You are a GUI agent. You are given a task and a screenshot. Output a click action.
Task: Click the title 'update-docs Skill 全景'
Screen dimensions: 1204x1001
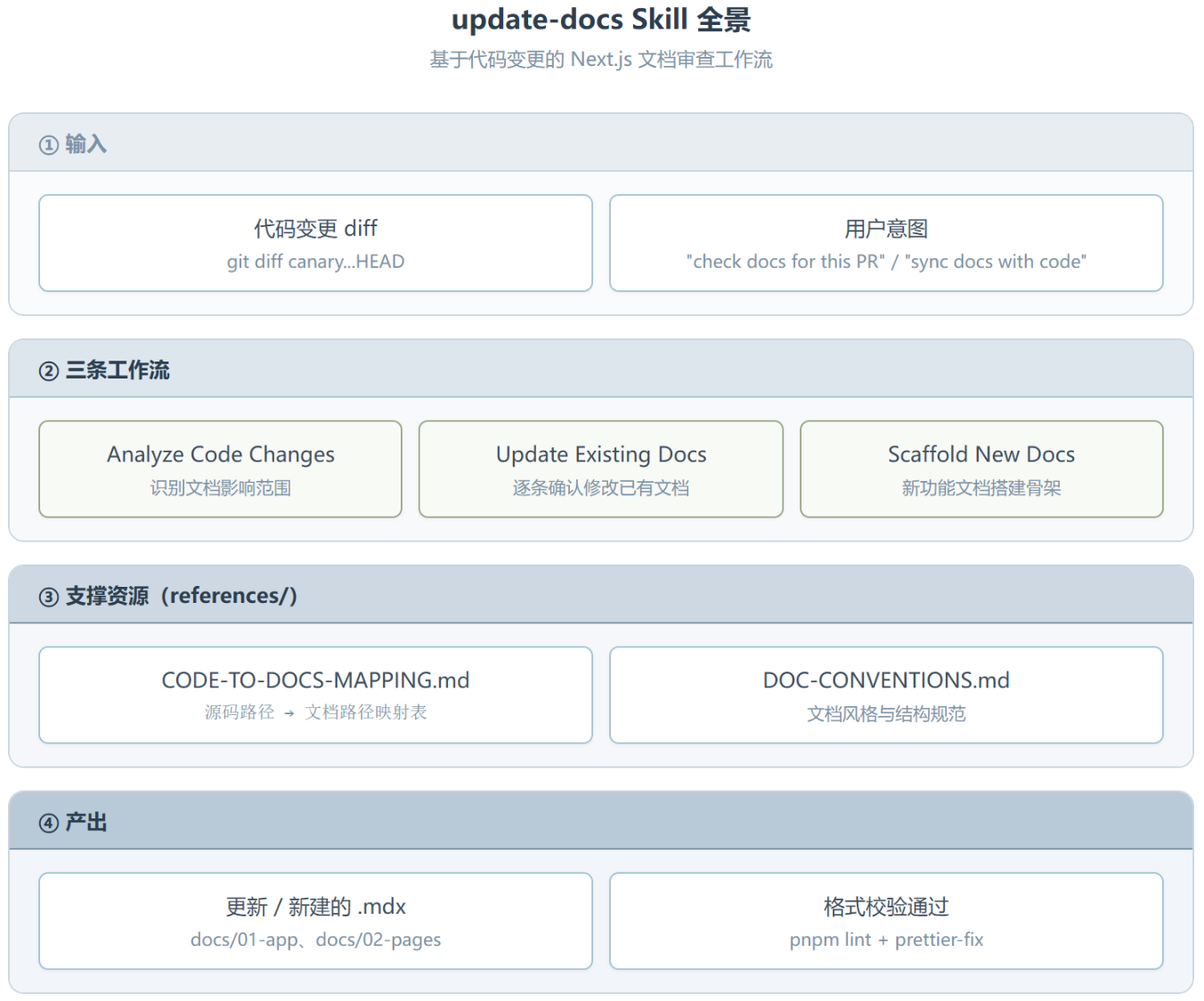[601, 20]
